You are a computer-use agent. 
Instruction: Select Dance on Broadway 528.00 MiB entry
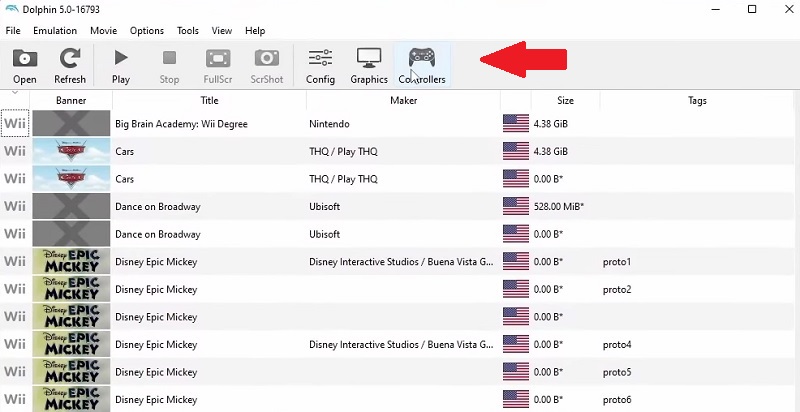coord(157,207)
